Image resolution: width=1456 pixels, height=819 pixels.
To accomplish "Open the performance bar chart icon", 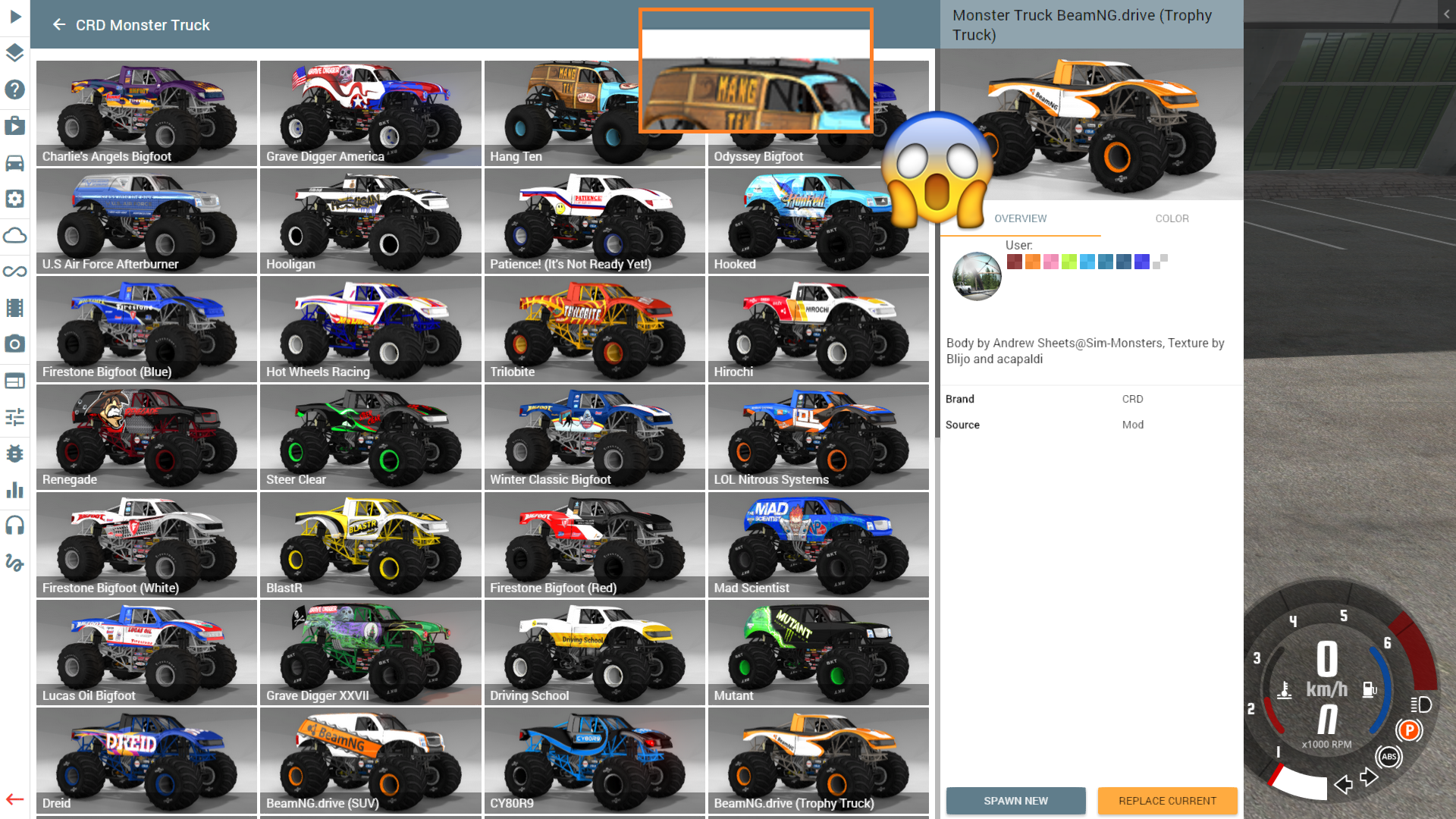I will [x=15, y=490].
